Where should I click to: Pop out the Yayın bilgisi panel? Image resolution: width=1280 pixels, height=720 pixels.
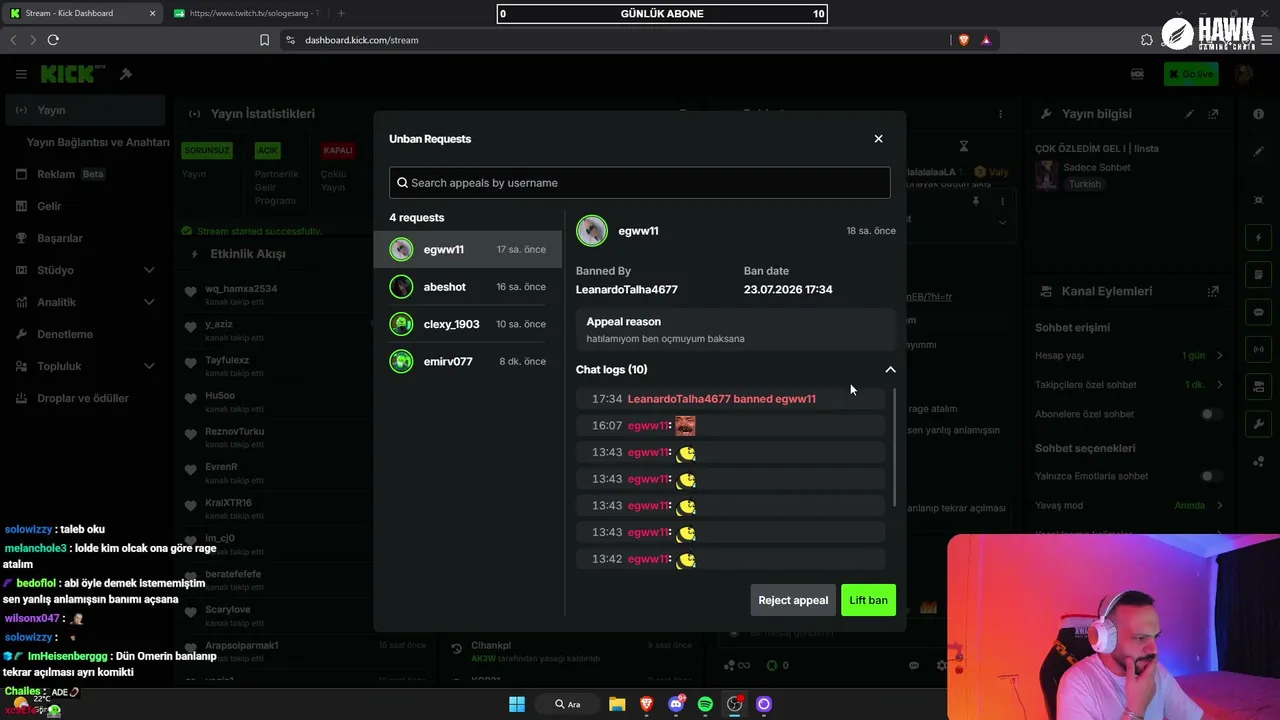1213,114
